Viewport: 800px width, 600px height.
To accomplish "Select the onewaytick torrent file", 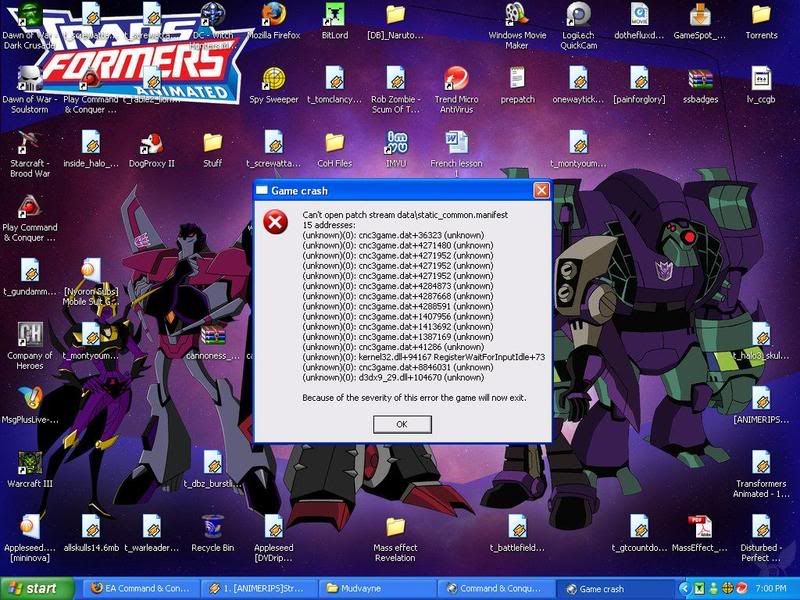I will pos(578,79).
